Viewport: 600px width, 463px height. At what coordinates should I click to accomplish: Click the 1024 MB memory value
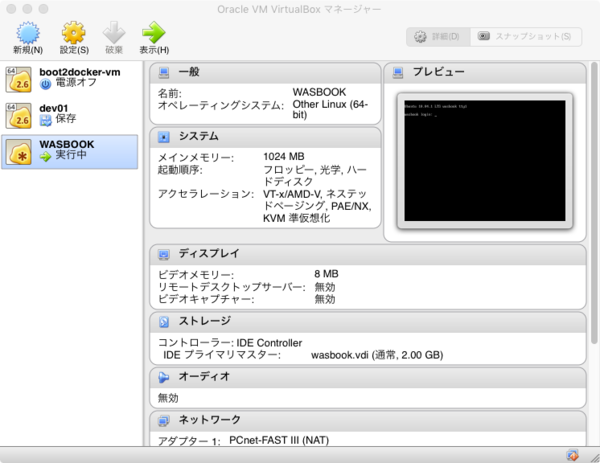tap(284, 157)
